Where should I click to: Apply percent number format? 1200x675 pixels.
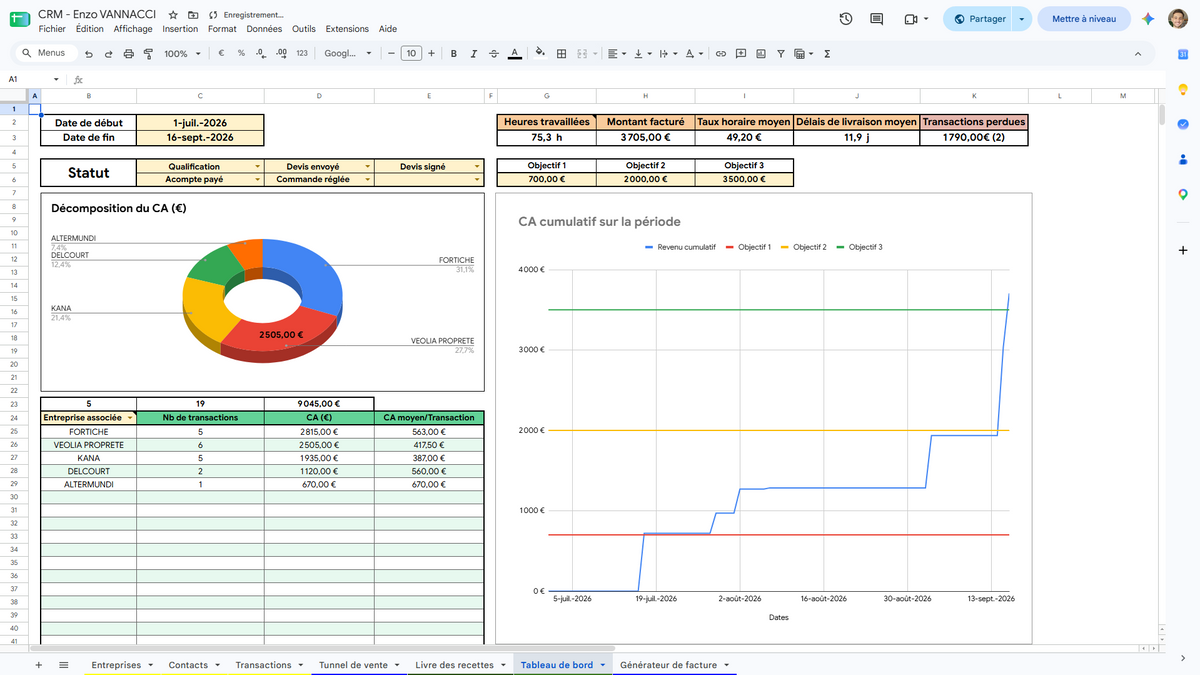click(x=241, y=54)
